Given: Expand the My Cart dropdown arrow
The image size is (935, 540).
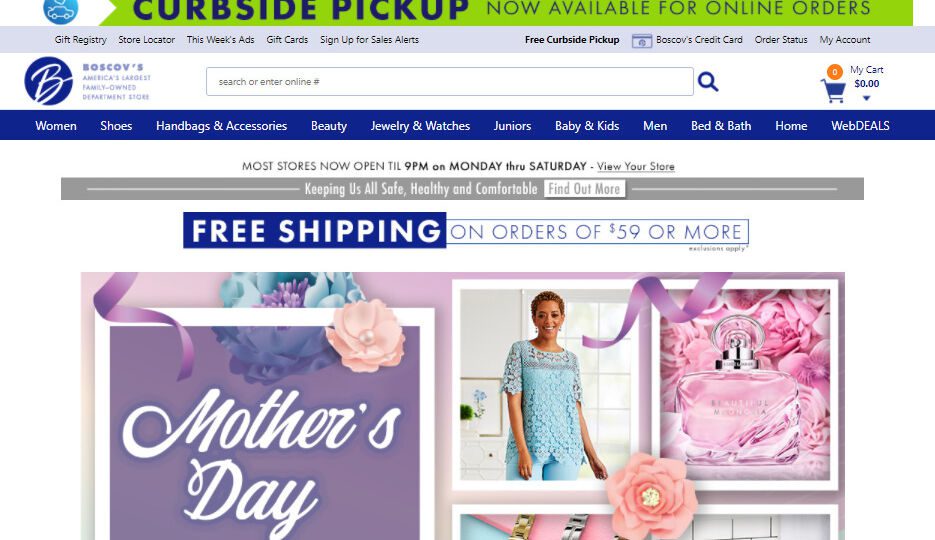Looking at the screenshot, I should coord(866,98).
